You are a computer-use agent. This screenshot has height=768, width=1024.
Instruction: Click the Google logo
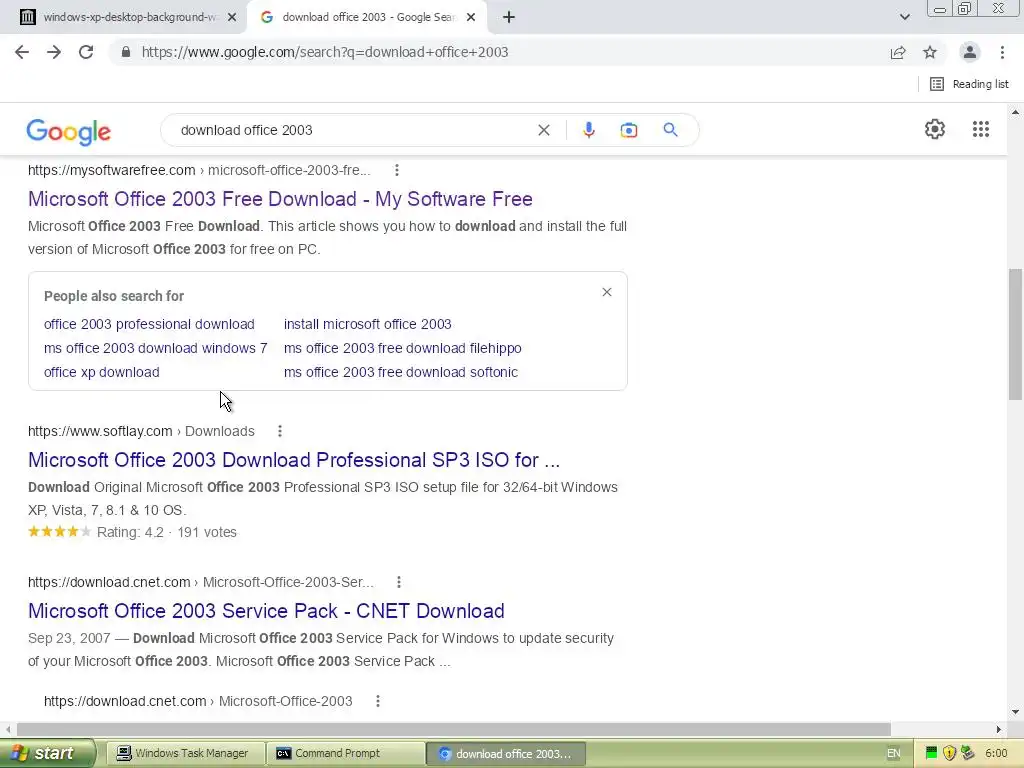(69, 131)
